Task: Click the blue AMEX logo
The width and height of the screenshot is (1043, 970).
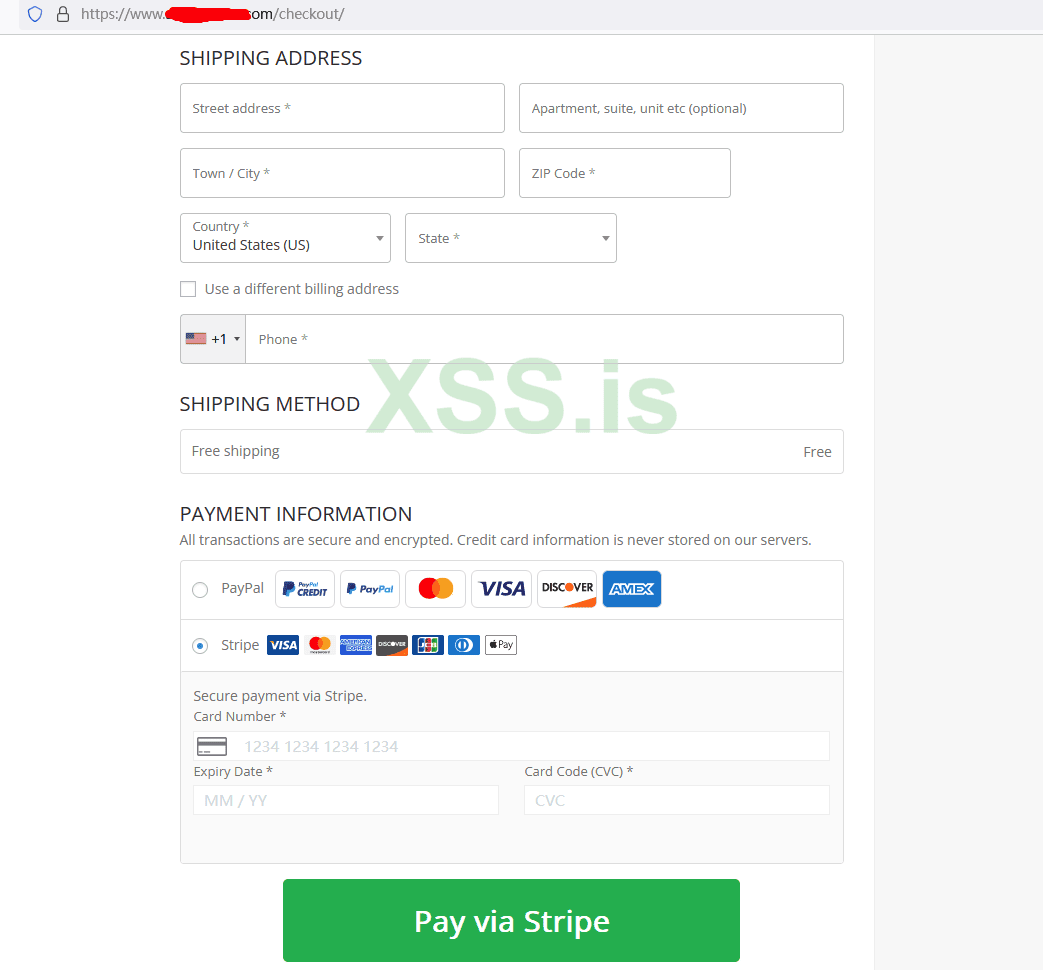Action: pos(632,589)
